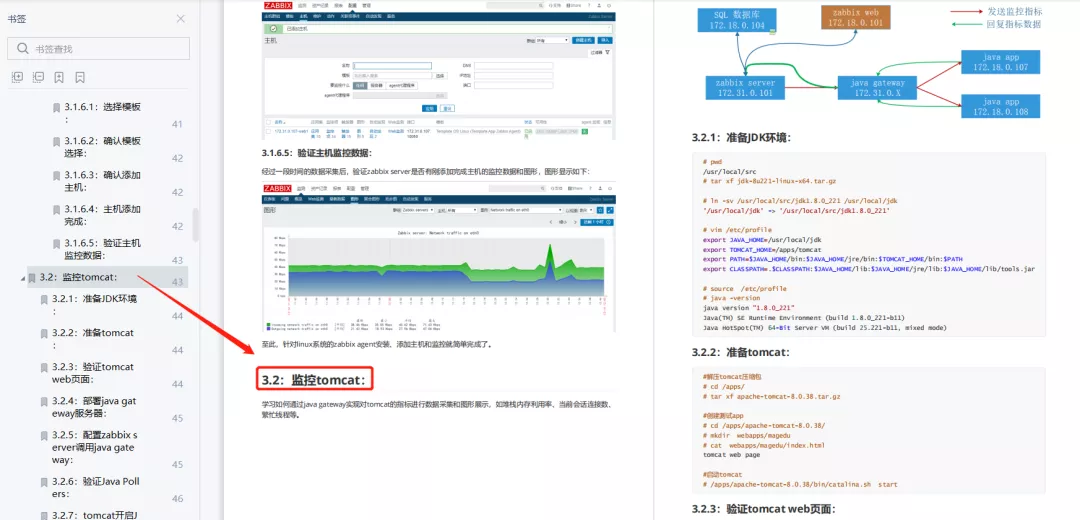Click the expand-all bookmarks plus icon
This screenshot has height=520, width=1080.
pos(18,77)
